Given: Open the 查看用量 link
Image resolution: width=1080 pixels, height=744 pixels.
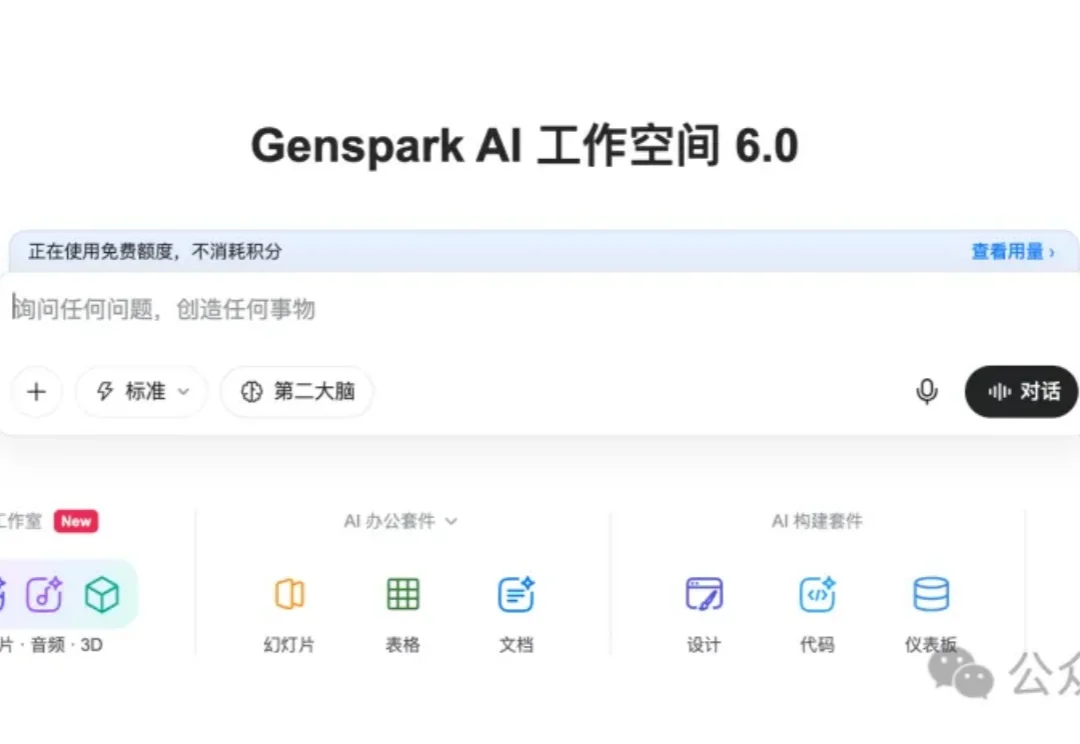Looking at the screenshot, I should click(1012, 251).
